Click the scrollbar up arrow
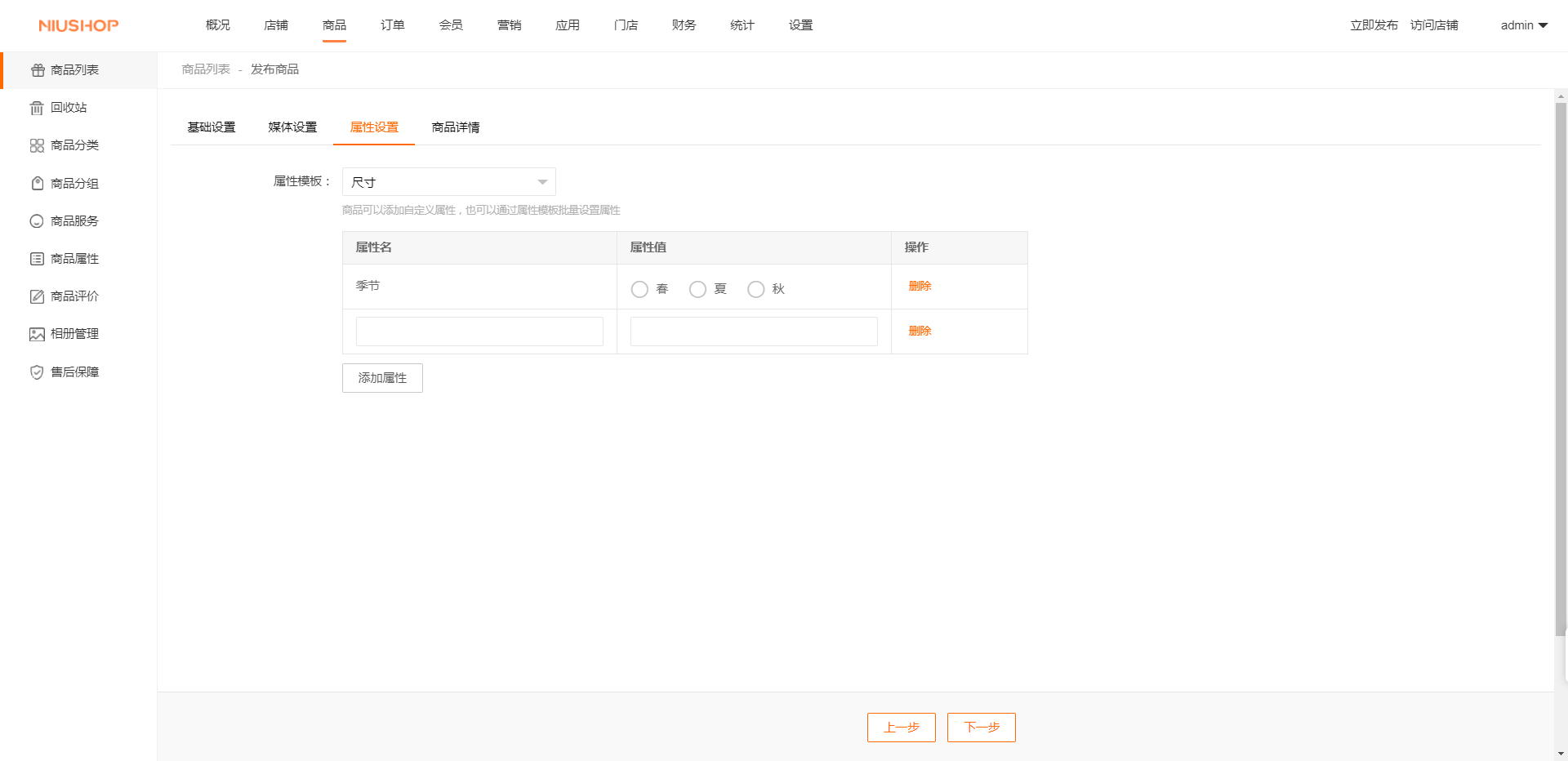The width and height of the screenshot is (1568, 761). (x=1561, y=96)
